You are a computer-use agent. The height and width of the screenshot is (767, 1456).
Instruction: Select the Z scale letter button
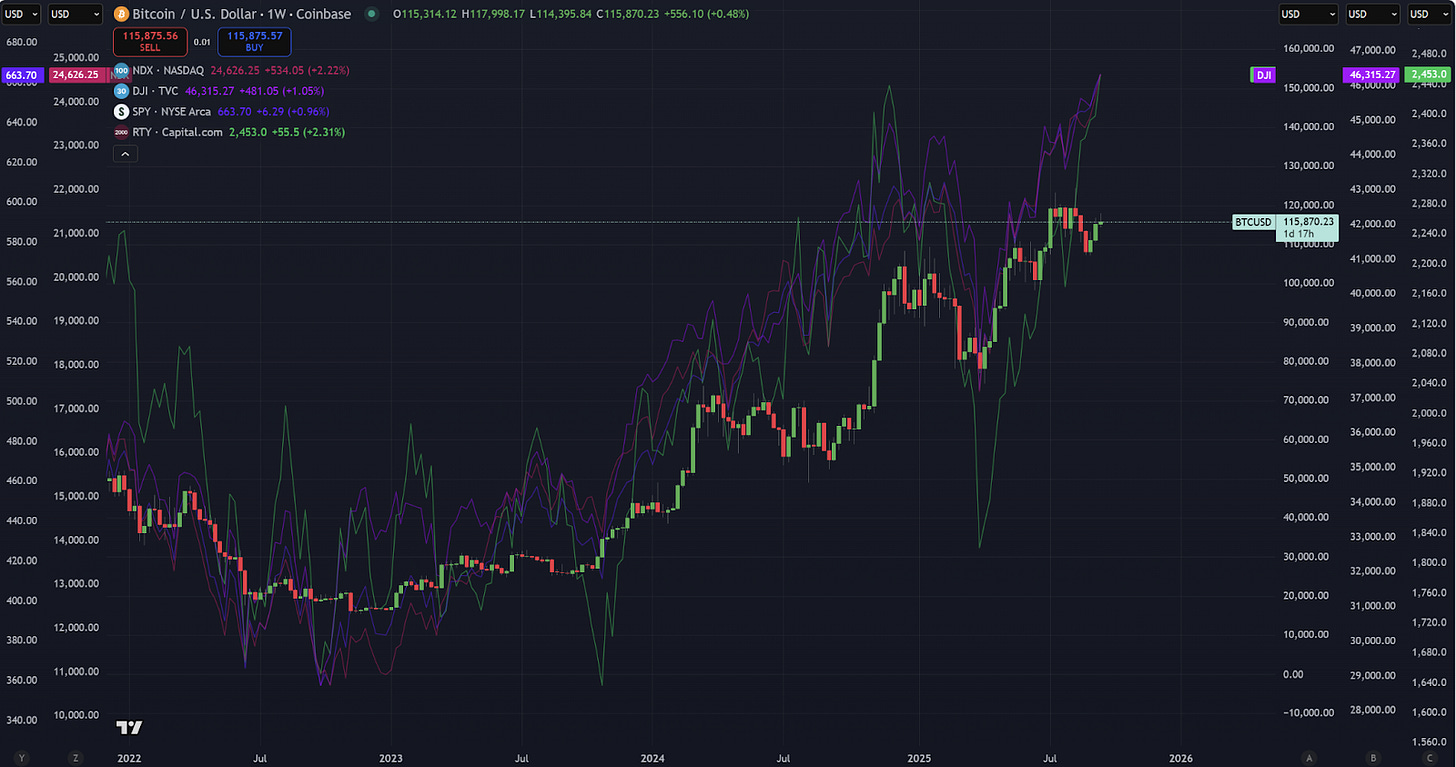(x=75, y=757)
